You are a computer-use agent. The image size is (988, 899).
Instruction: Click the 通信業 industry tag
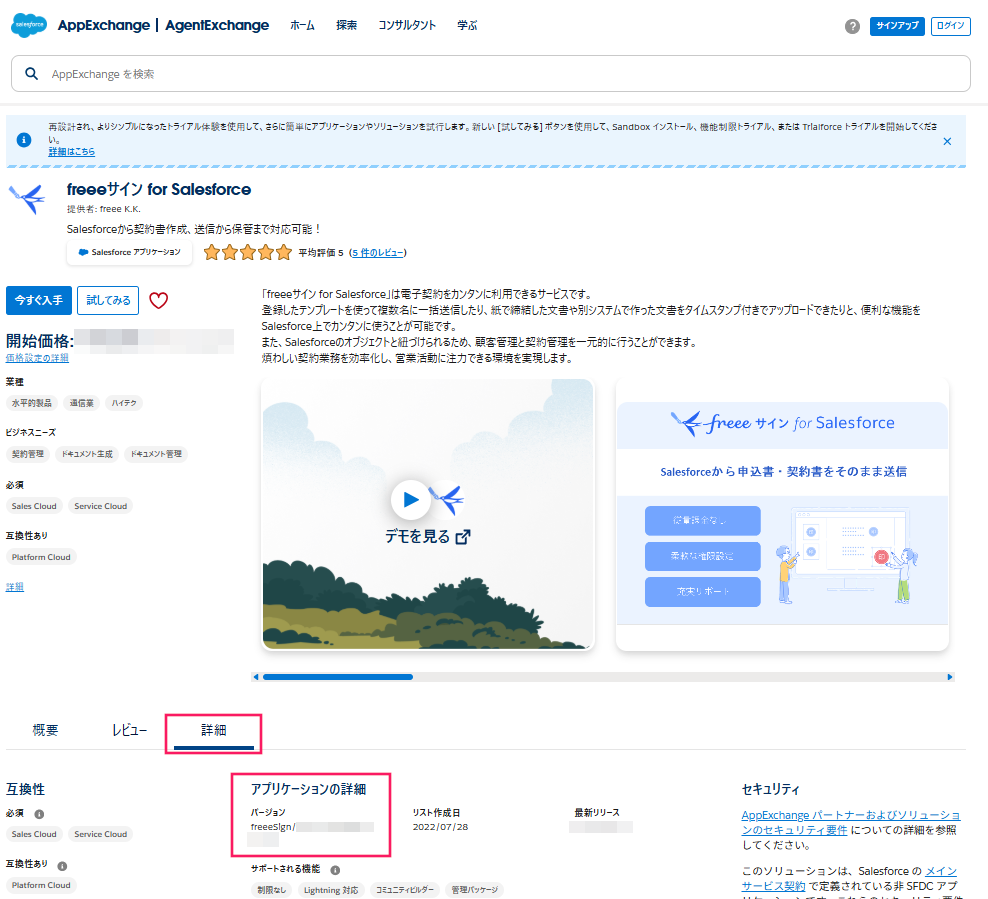pos(81,403)
